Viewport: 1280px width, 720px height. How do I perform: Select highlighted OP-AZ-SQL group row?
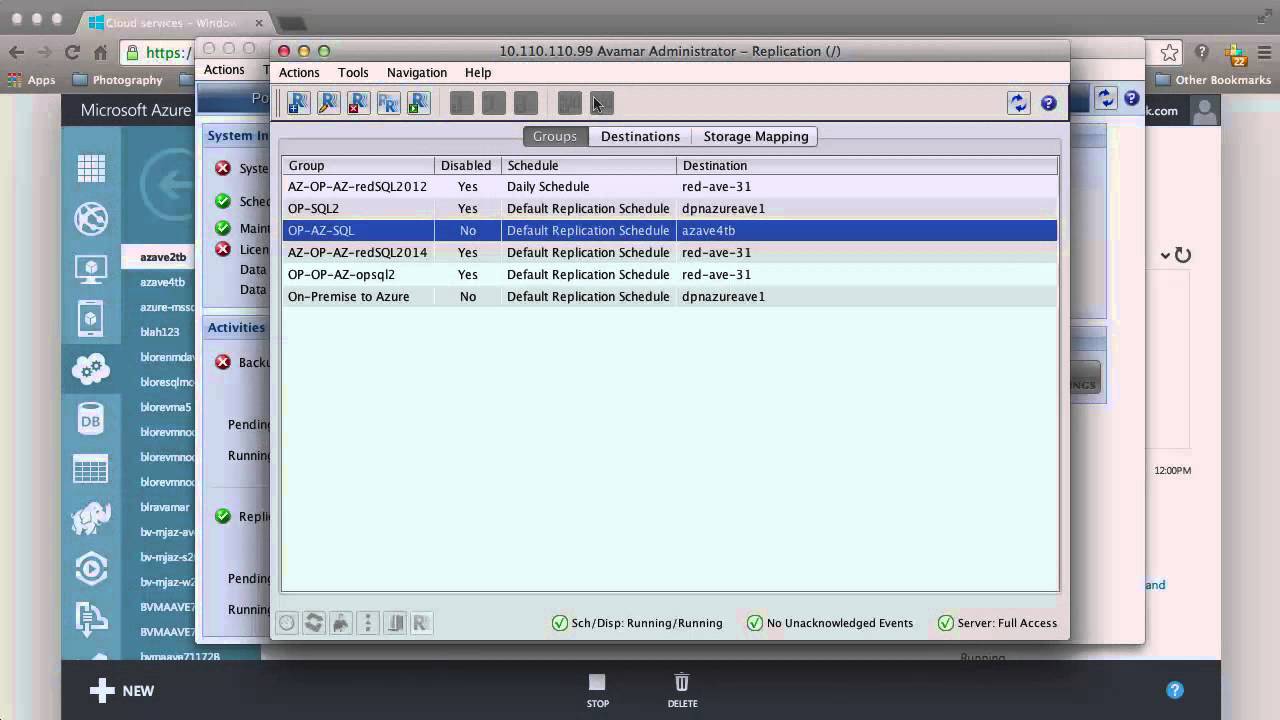tap(669, 230)
